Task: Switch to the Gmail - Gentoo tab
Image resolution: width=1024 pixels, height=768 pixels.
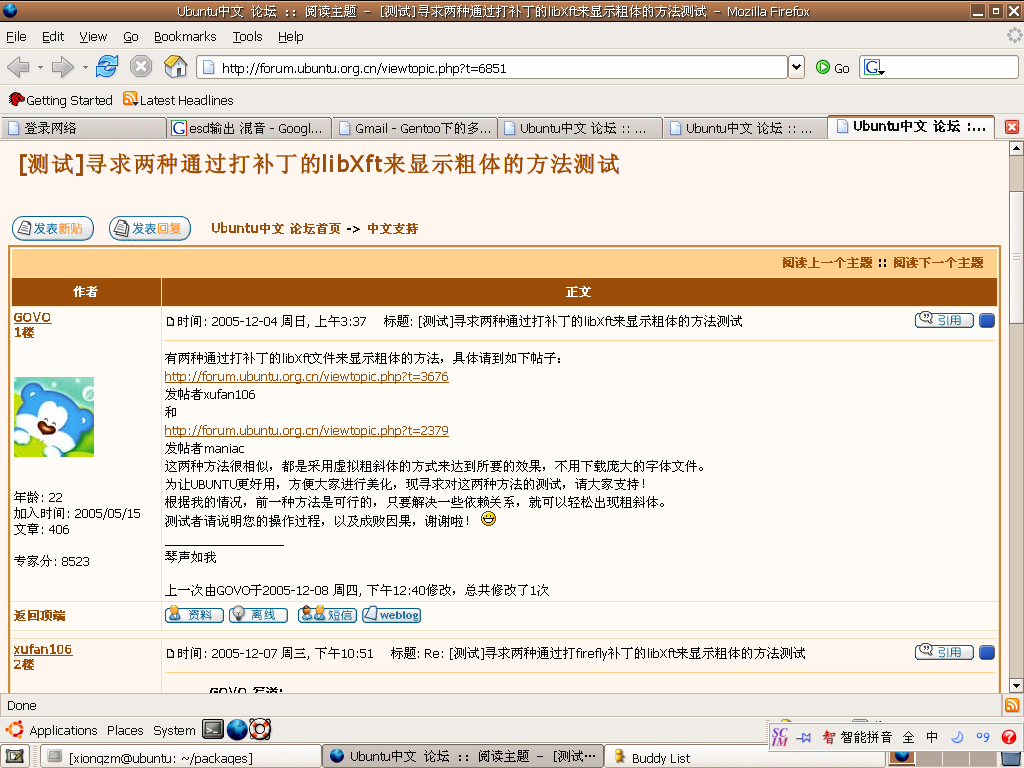Action: (415, 128)
